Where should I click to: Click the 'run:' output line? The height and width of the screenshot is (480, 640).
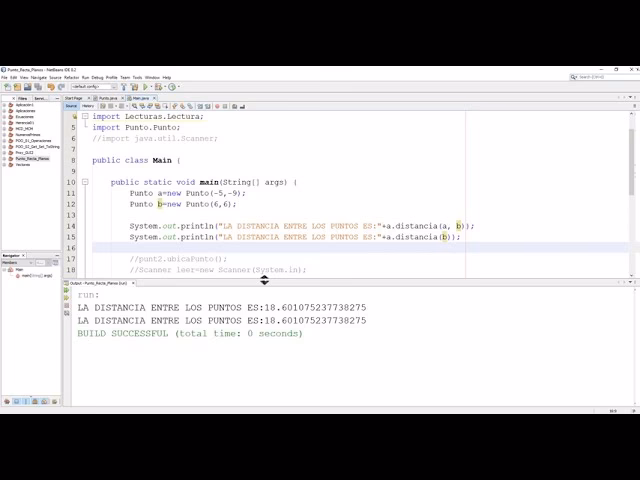tap(88, 295)
